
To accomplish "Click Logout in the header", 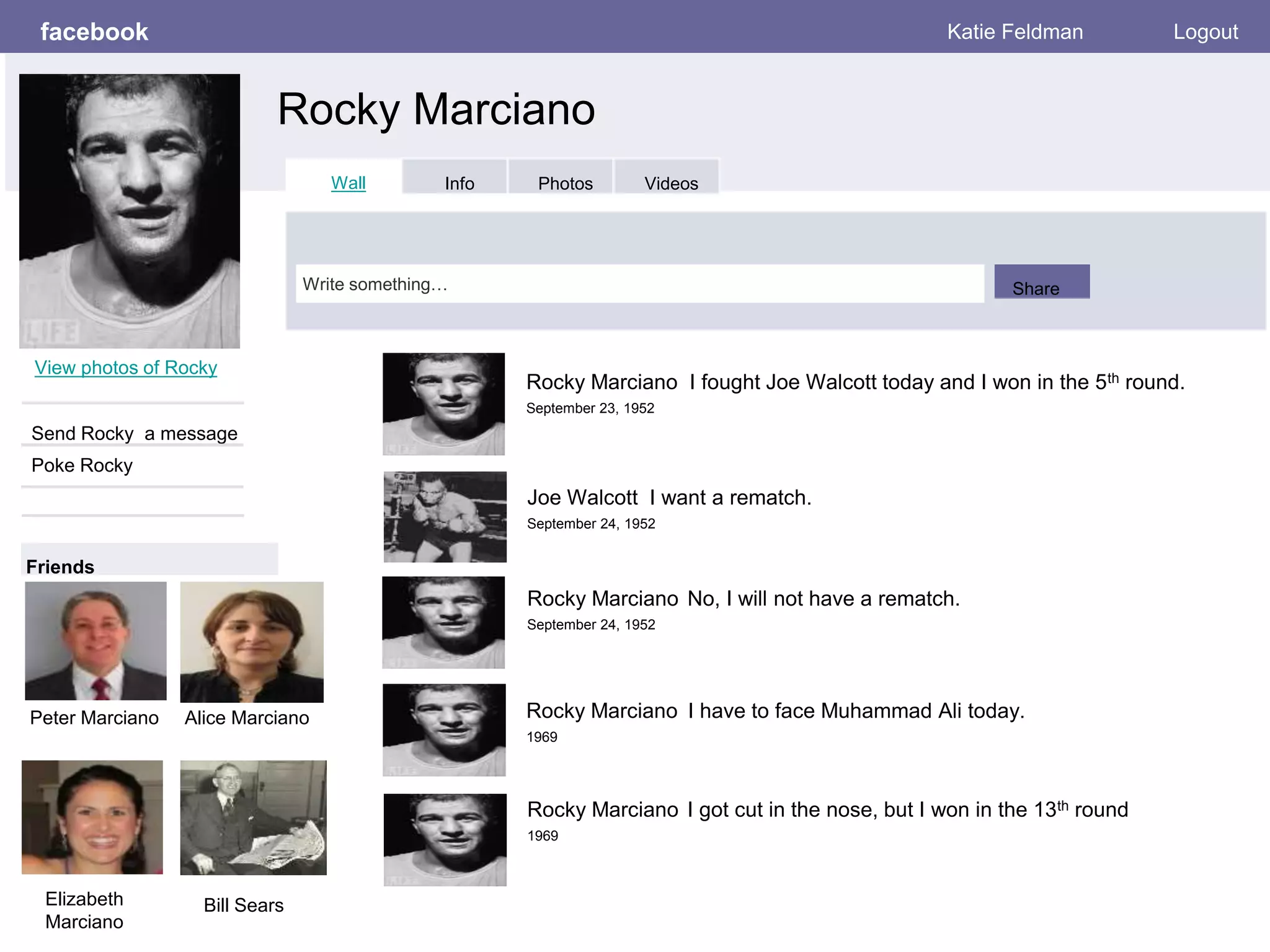I will (1205, 32).
